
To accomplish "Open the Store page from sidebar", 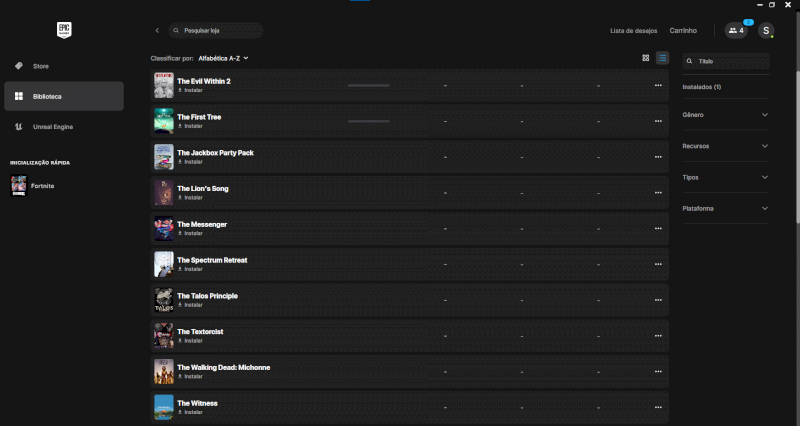I will click(x=40, y=66).
